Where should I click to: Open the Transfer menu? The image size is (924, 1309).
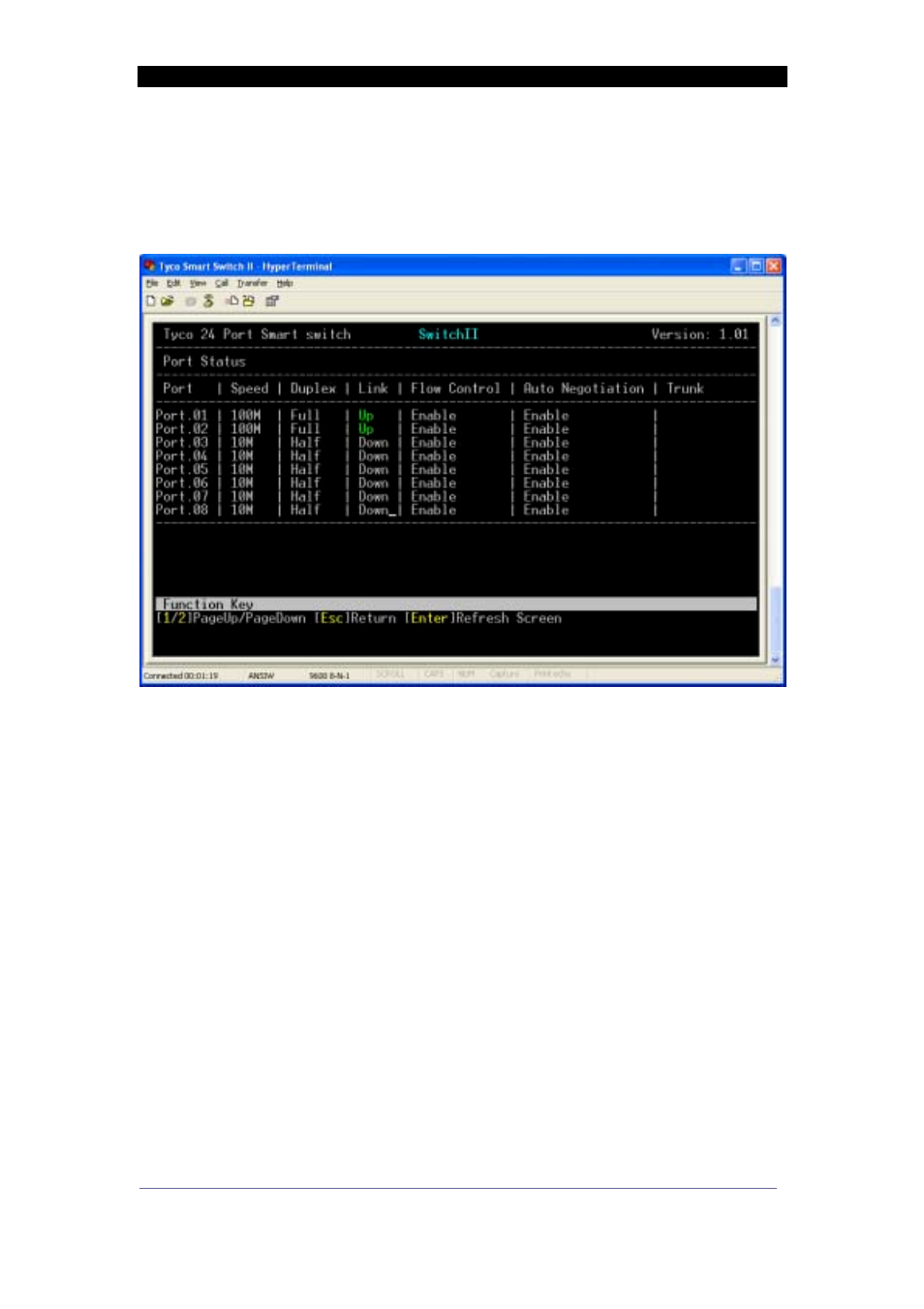point(253,284)
